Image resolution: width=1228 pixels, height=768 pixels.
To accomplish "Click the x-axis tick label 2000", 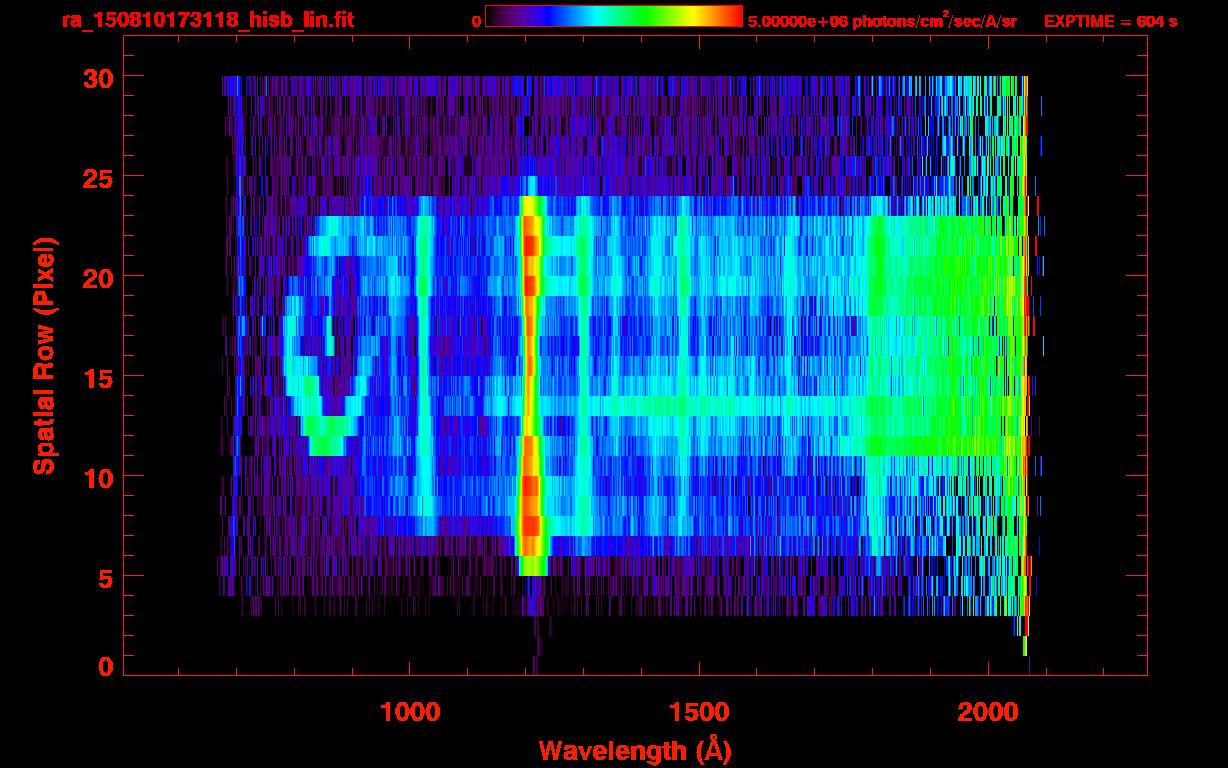I will 988,712.
